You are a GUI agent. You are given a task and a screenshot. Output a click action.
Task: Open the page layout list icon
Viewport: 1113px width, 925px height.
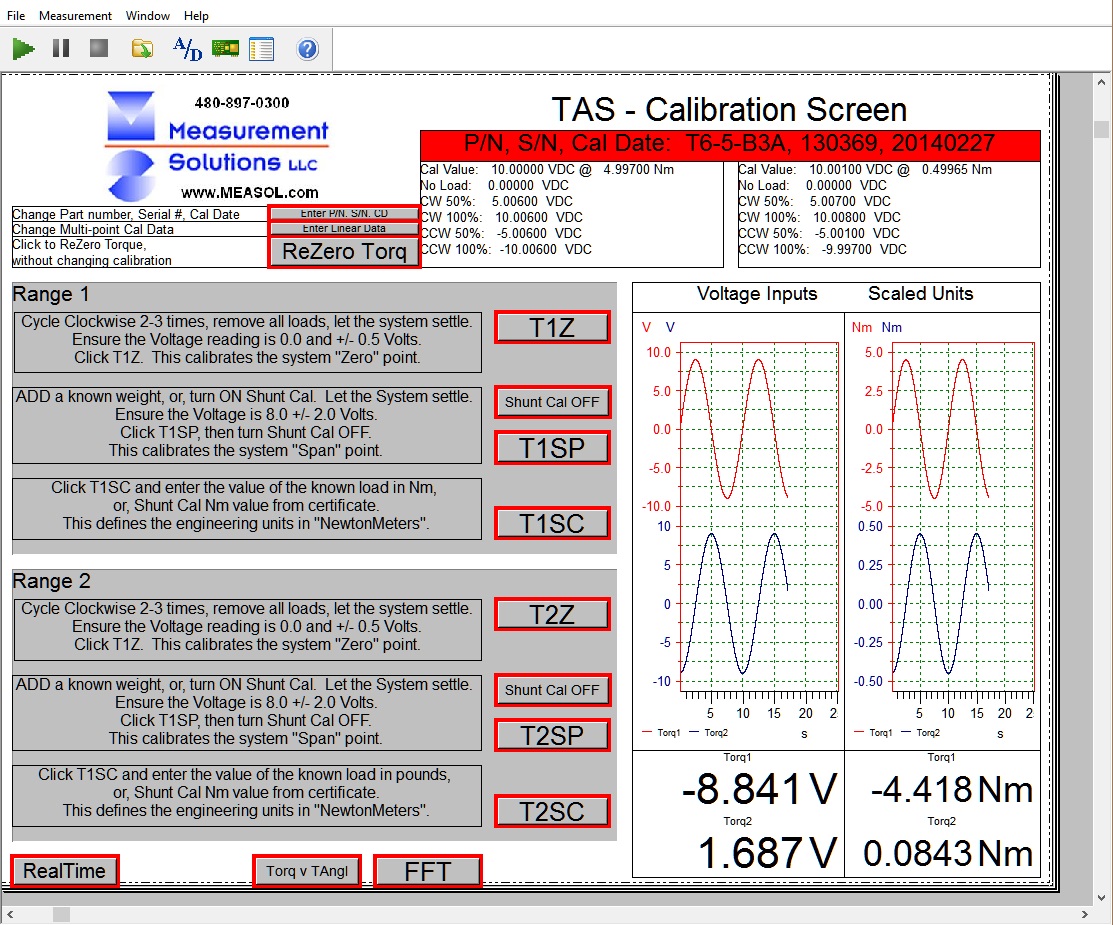coord(261,49)
